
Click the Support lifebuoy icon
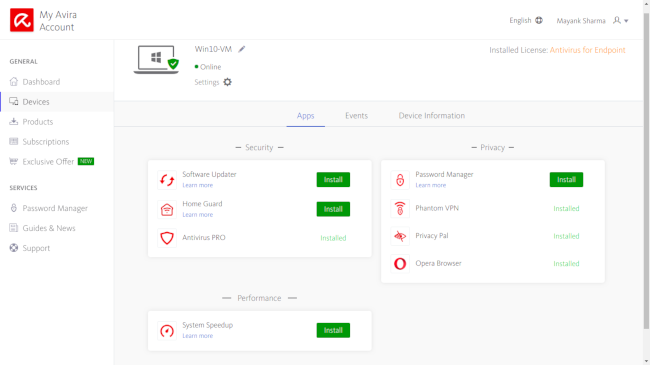point(14,248)
